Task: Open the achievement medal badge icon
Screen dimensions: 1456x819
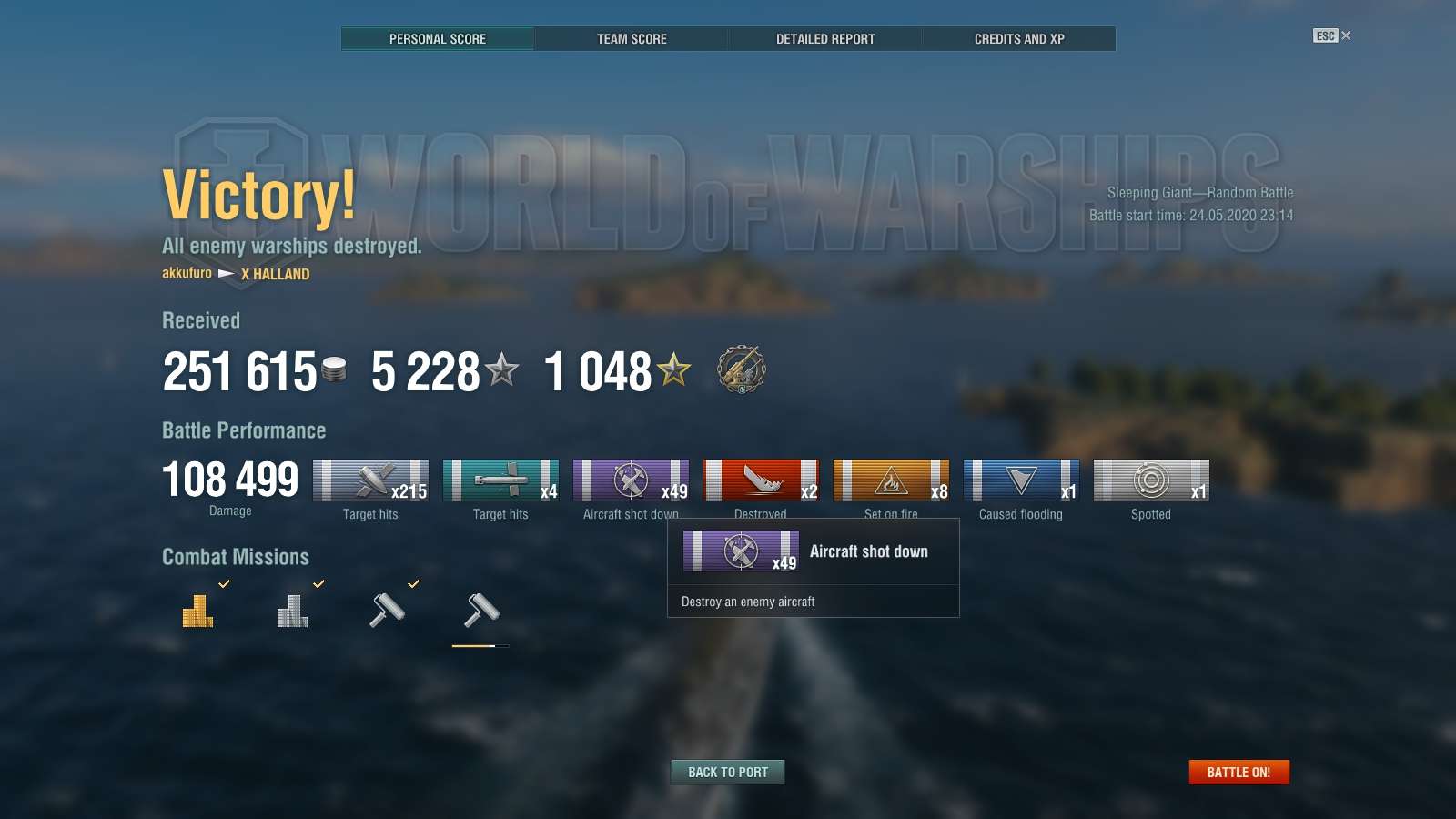Action: click(x=741, y=369)
